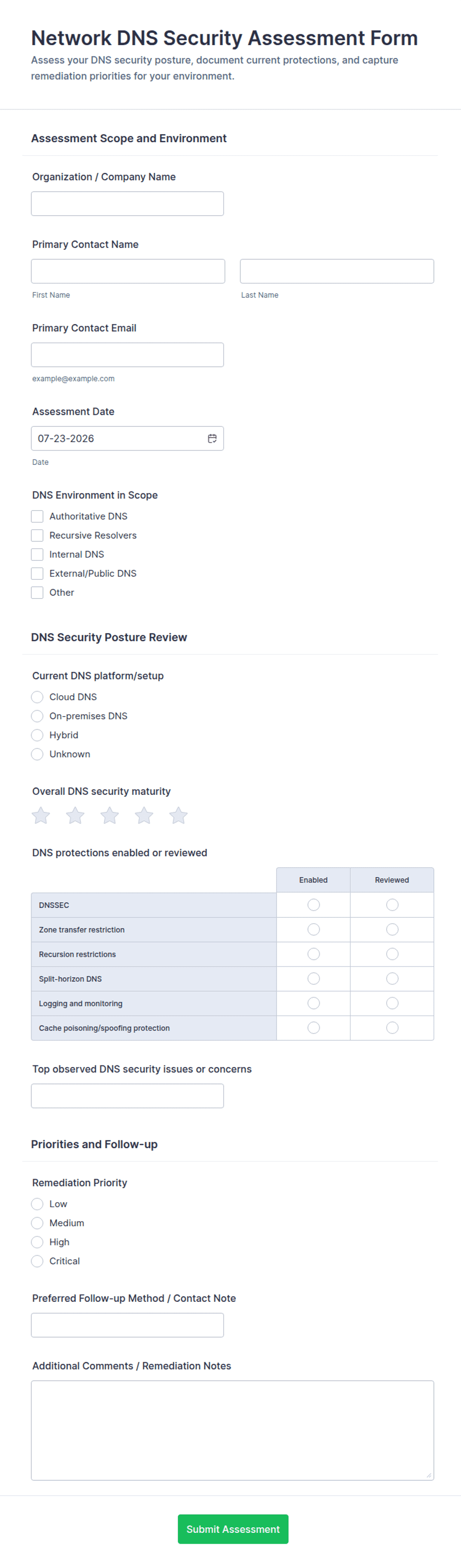Choose Cloud DNS radio option
Image resolution: width=461 pixels, height=1568 pixels.
37,697
